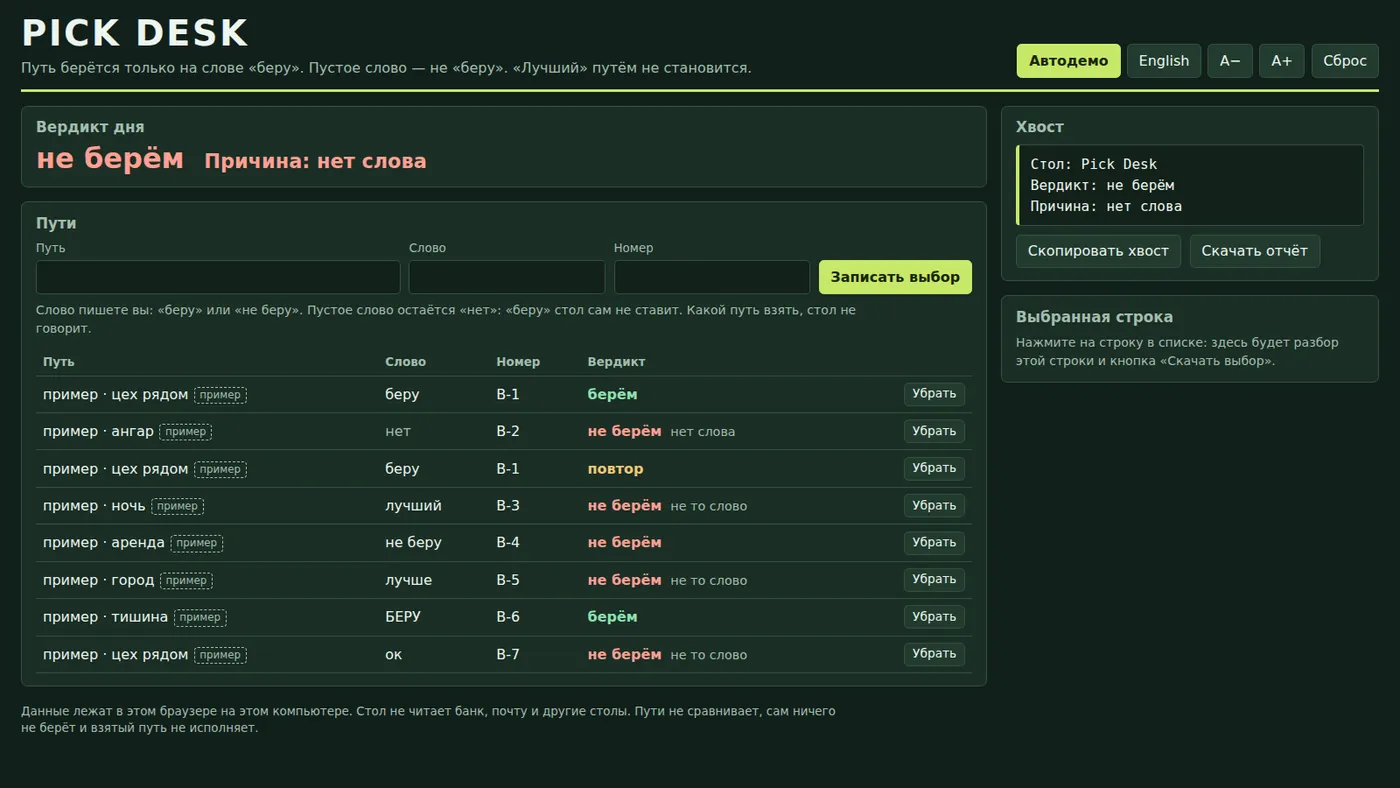
Task: Remove the B-2 ангар row with Убрать
Action: click(934, 431)
